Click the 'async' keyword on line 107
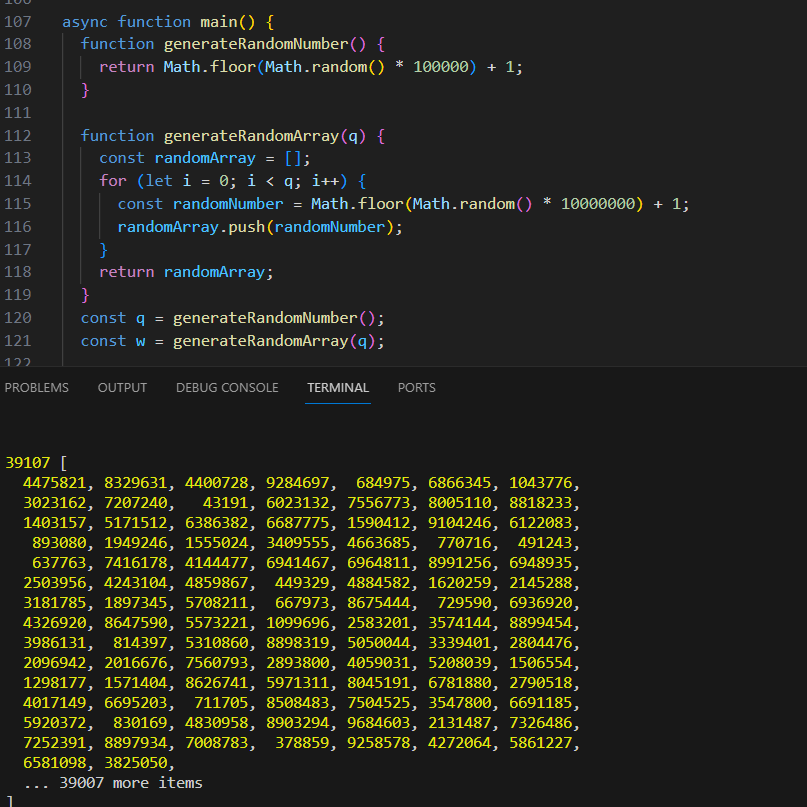 85,22
